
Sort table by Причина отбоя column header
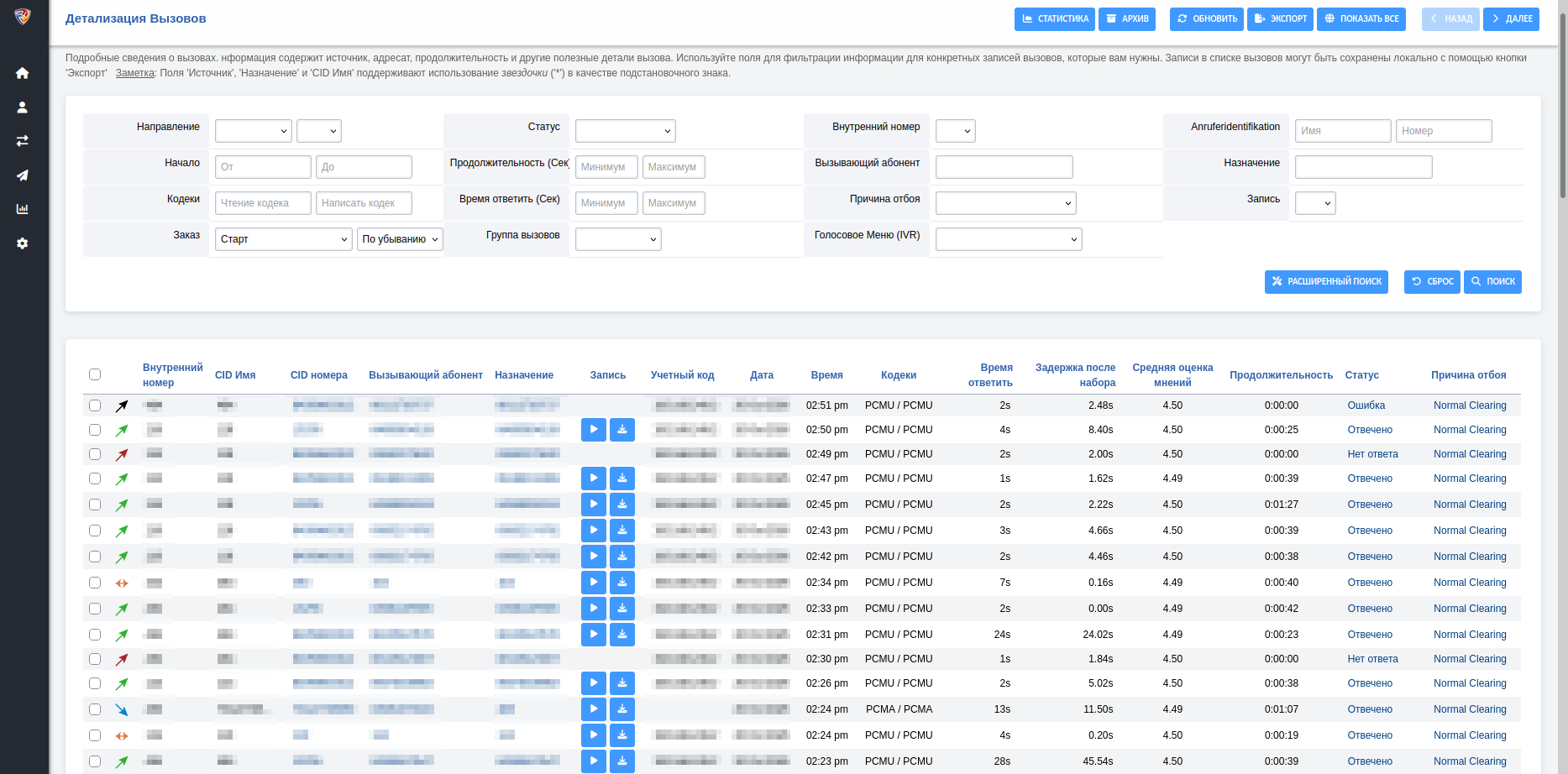tap(1469, 375)
